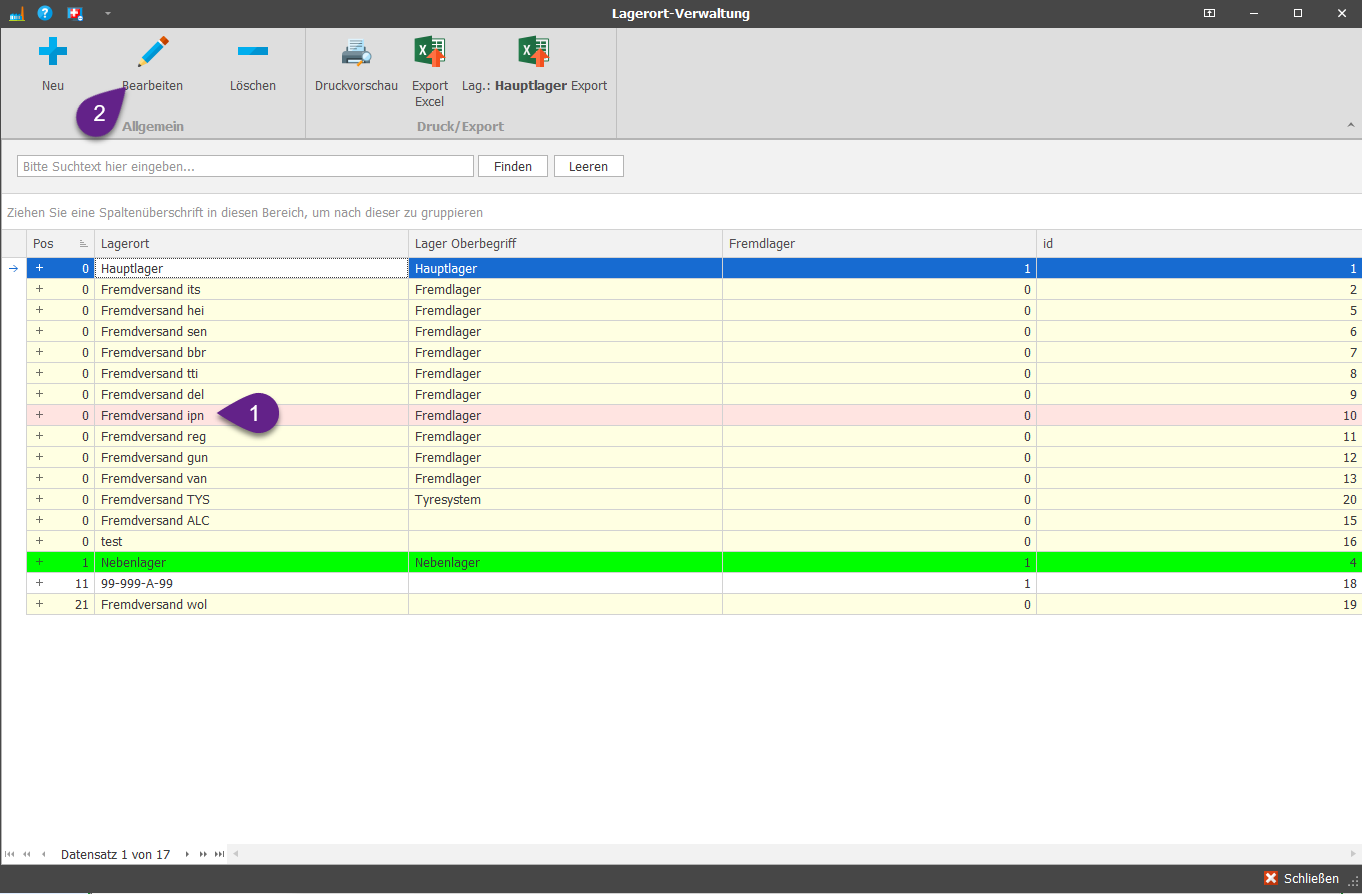Click the 99-999-A-99 Lagerort cell
This screenshot has height=894, width=1362.
251,583
